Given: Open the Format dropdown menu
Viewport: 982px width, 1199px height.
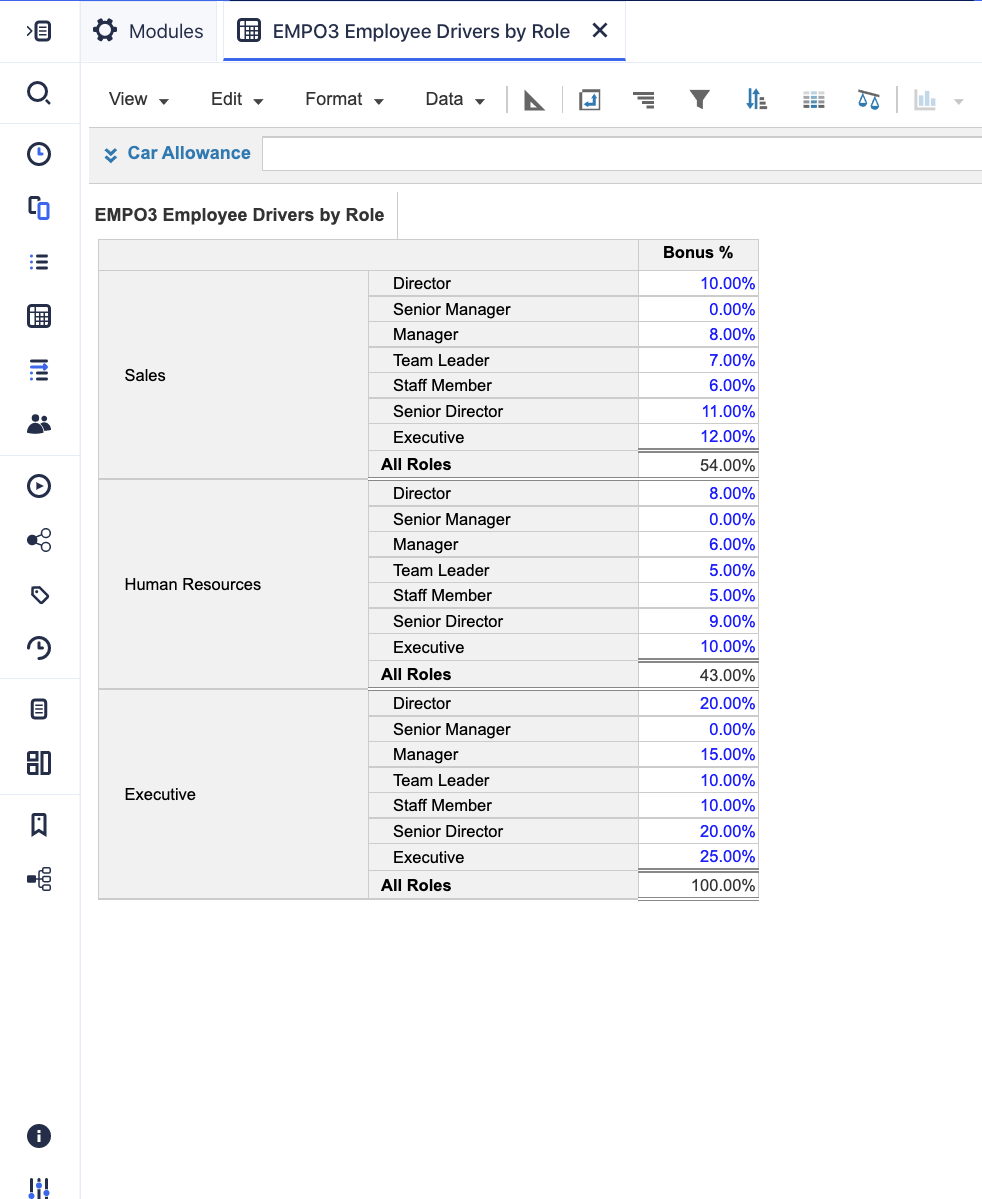Looking at the screenshot, I should pos(345,99).
